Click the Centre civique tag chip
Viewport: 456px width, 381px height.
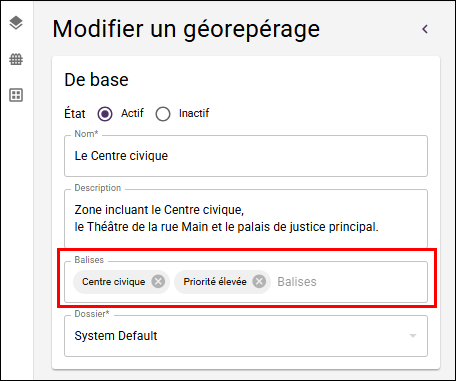click(x=122, y=282)
